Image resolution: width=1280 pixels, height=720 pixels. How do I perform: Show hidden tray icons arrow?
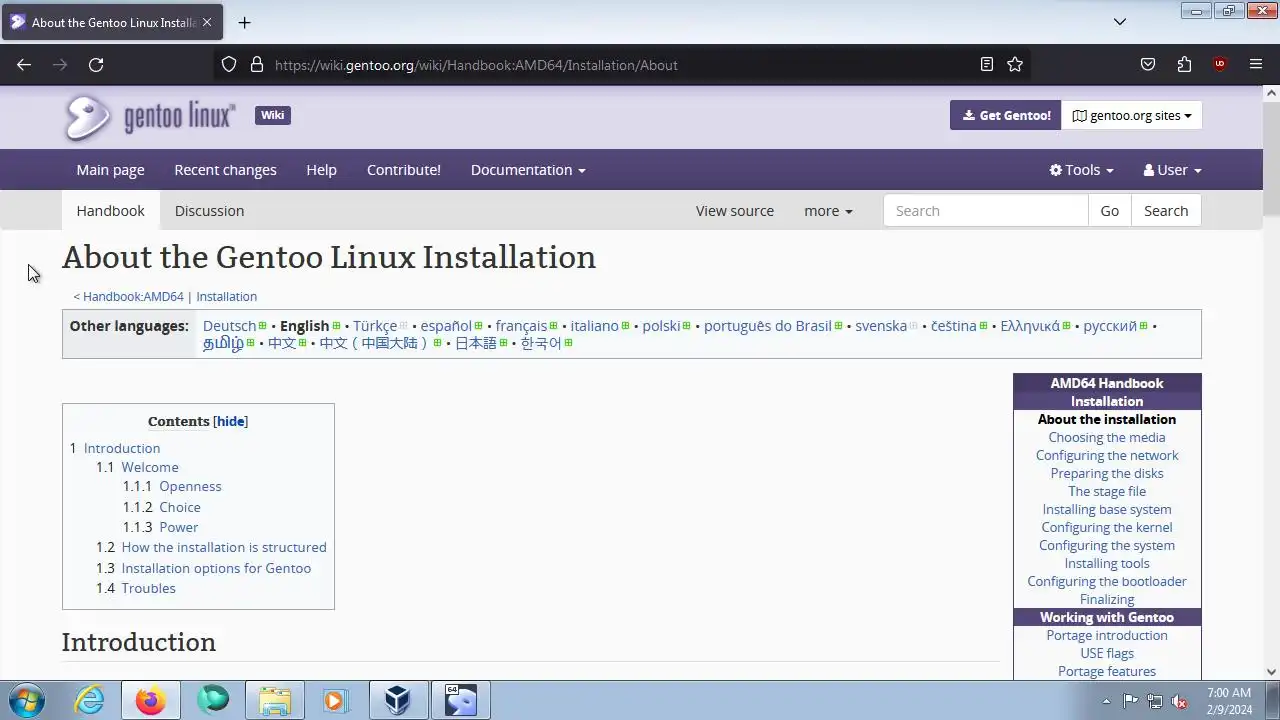pyautogui.click(x=1106, y=701)
